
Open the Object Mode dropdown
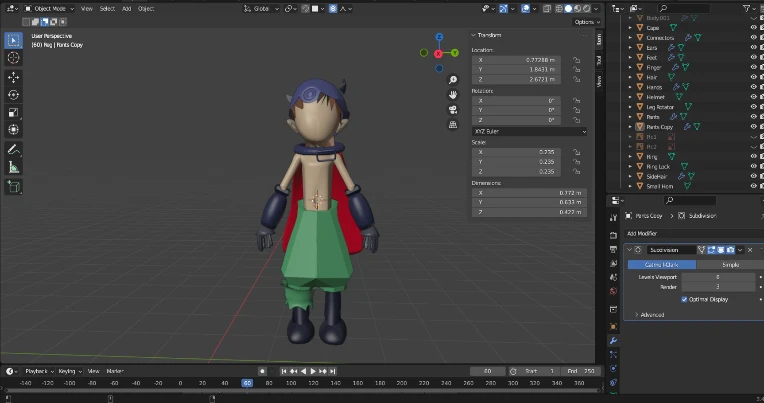click(49, 9)
